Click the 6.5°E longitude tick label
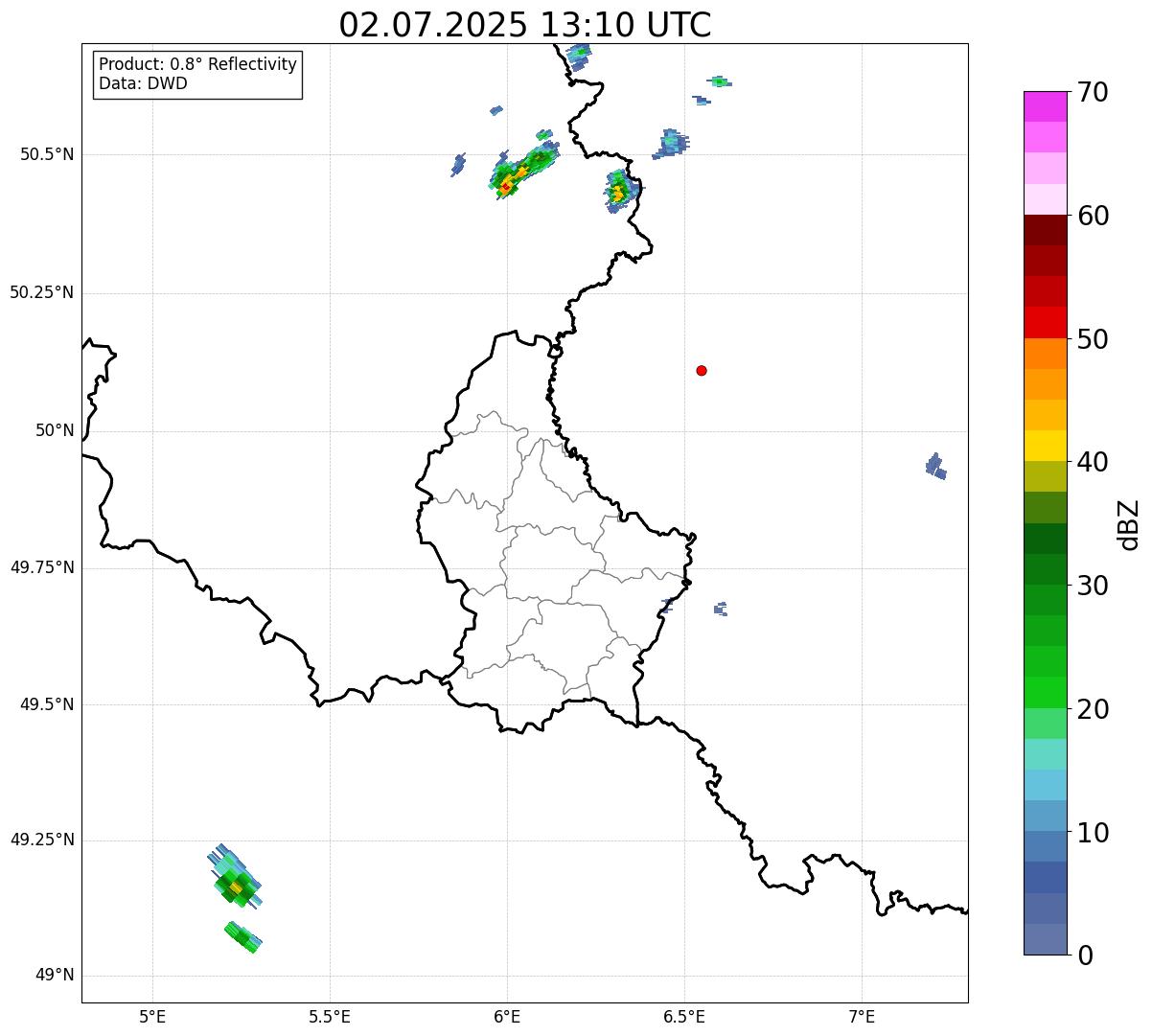The image size is (1152, 1036). 684,1016
